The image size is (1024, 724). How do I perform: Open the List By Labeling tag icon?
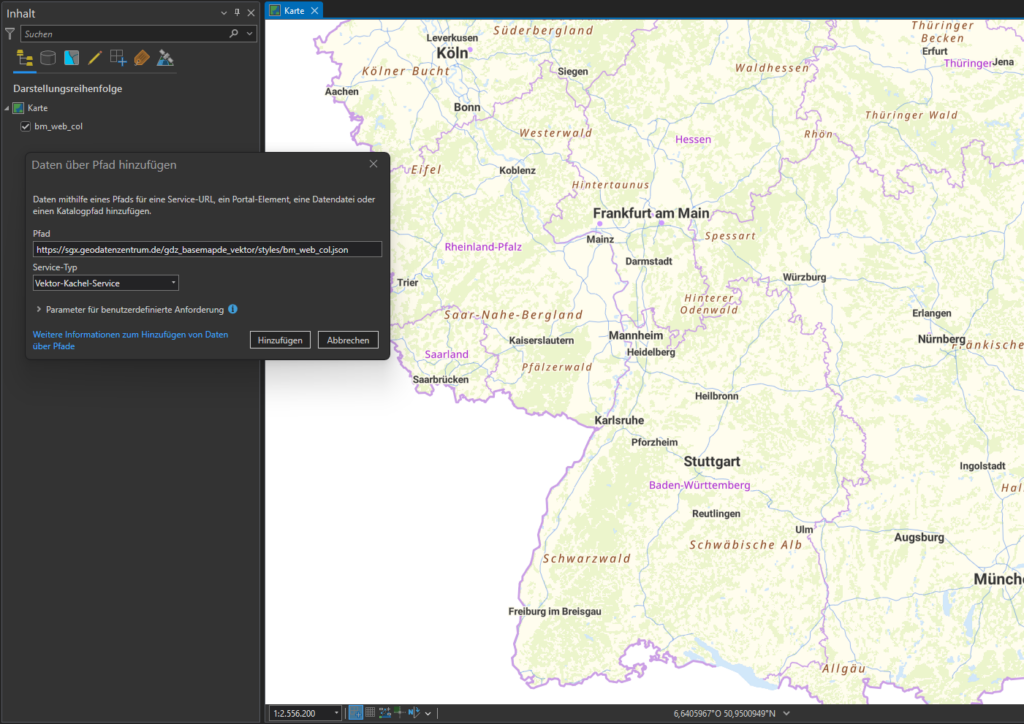140,58
